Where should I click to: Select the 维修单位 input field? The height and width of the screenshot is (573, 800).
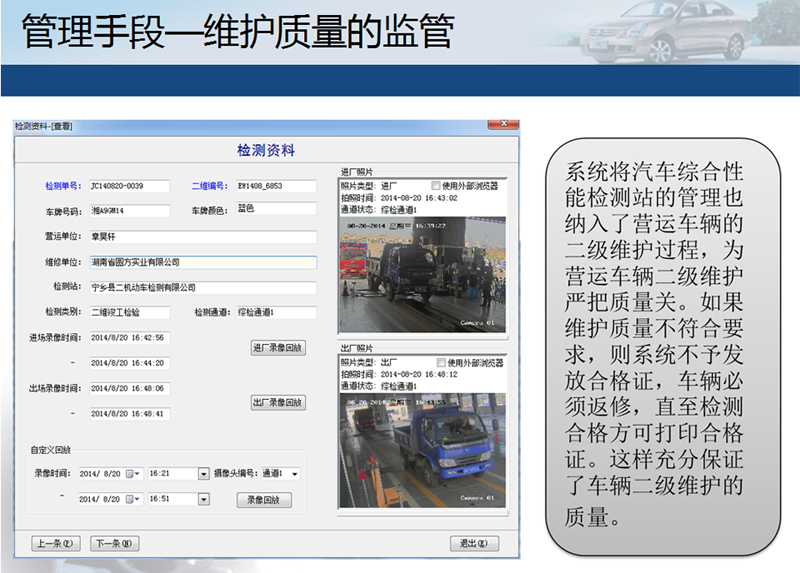click(202, 262)
